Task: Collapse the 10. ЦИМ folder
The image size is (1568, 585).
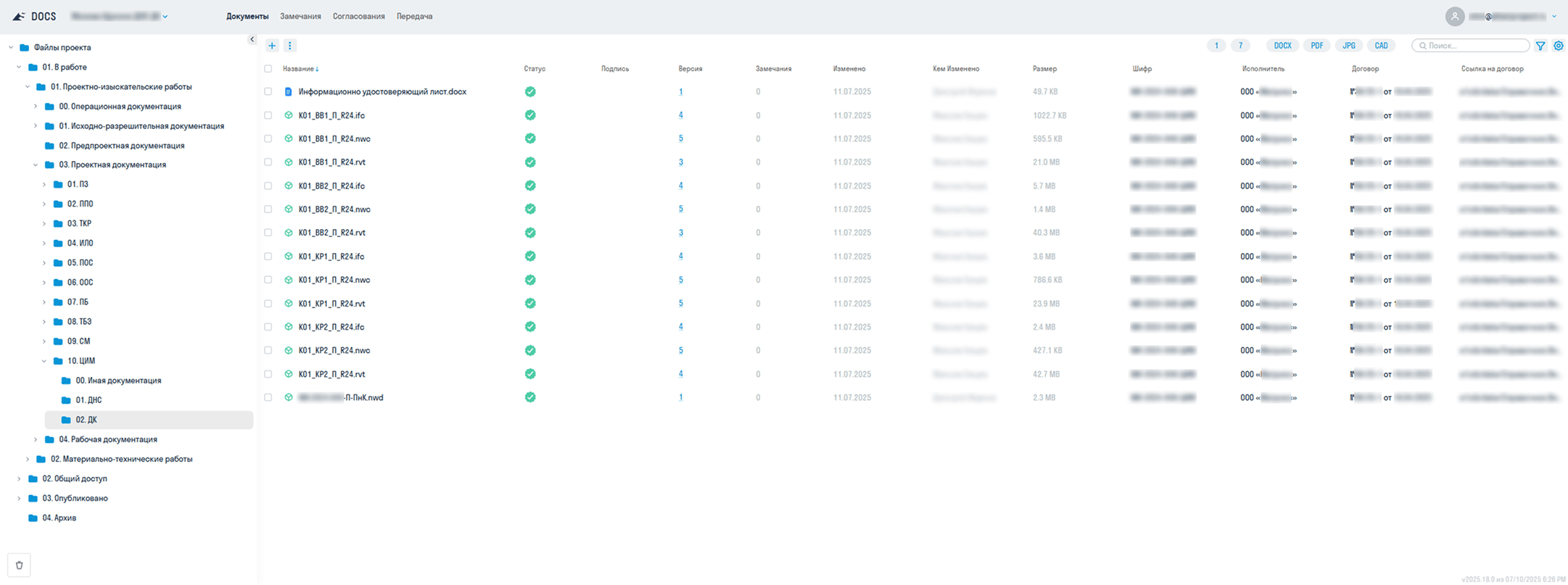Action: tap(44, 361)
